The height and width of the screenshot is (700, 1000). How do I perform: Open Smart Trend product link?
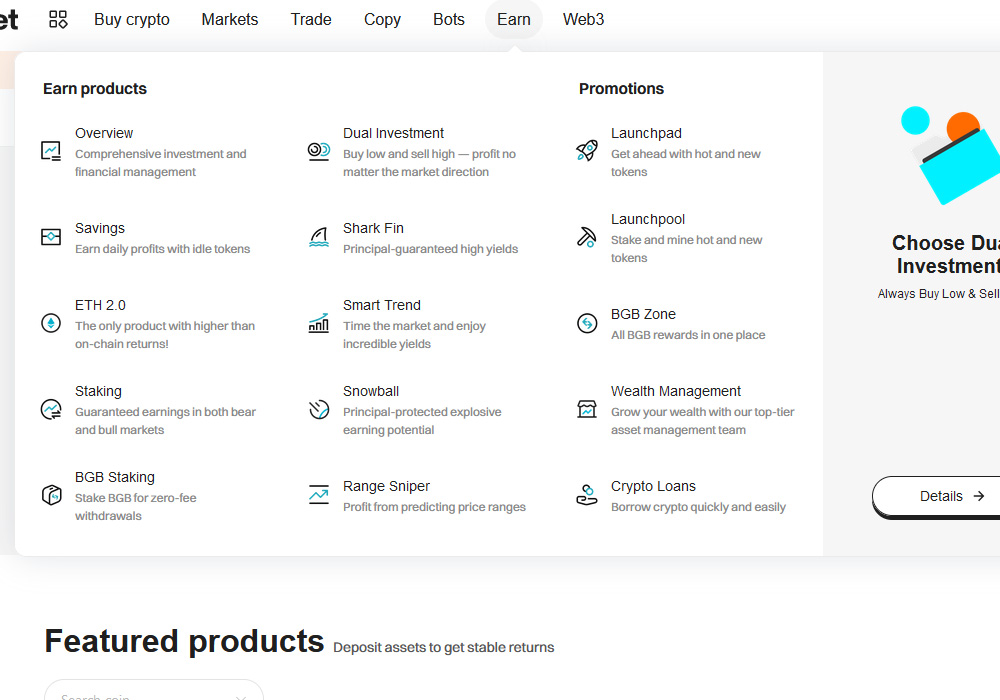click(382, 305)
